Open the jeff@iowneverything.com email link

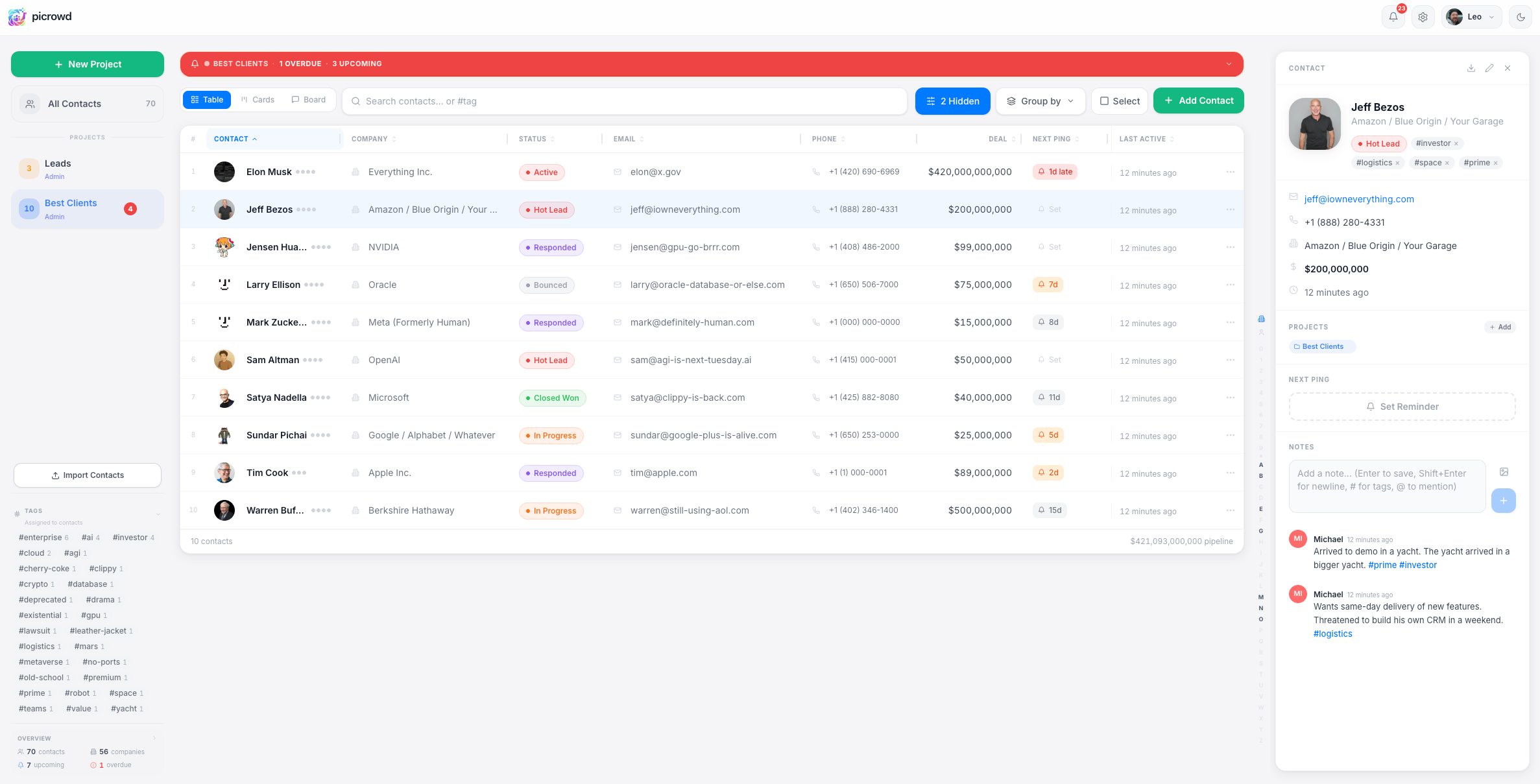(x=1359, y=199)
